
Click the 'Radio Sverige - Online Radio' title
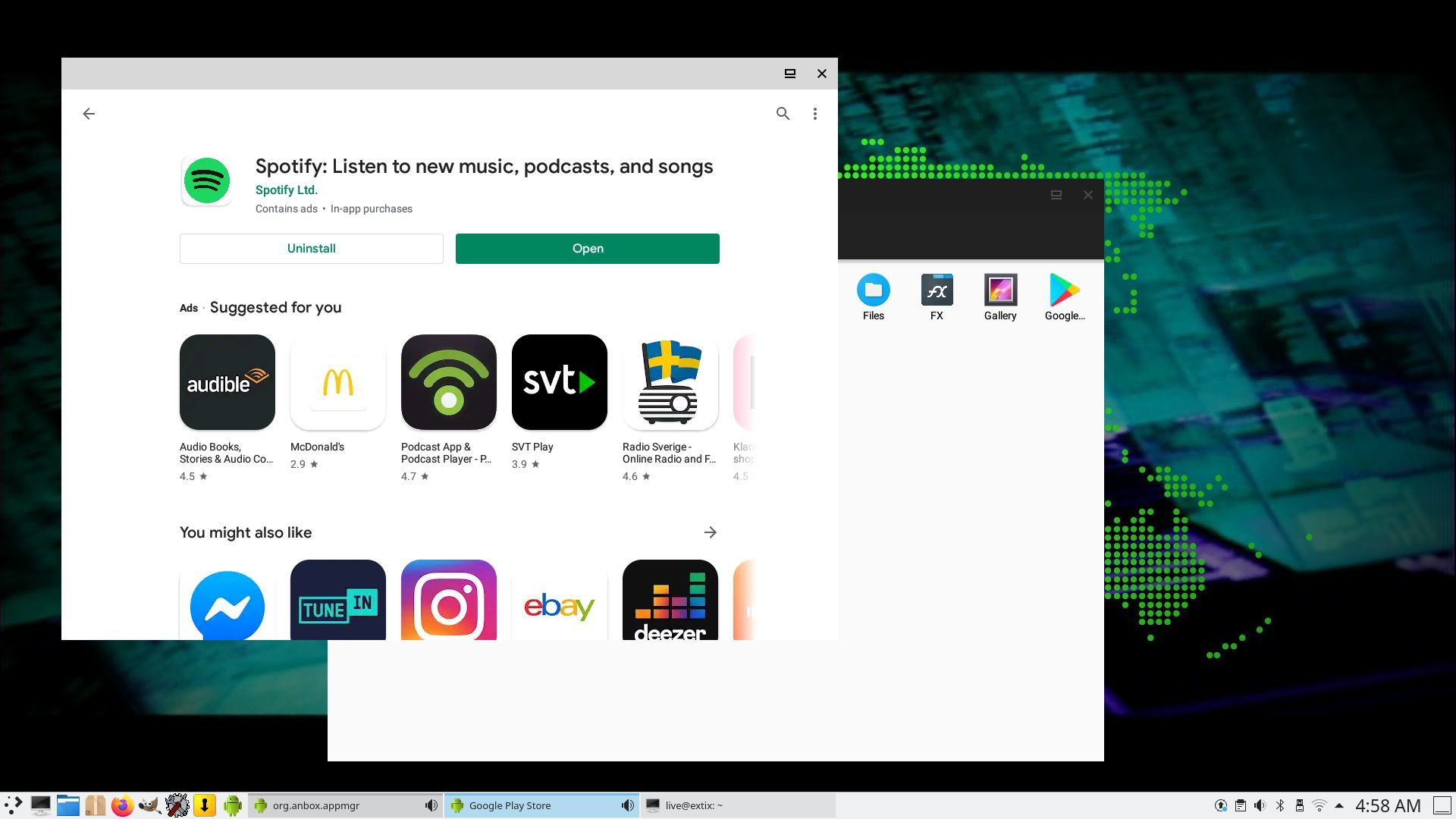point(669,453)
